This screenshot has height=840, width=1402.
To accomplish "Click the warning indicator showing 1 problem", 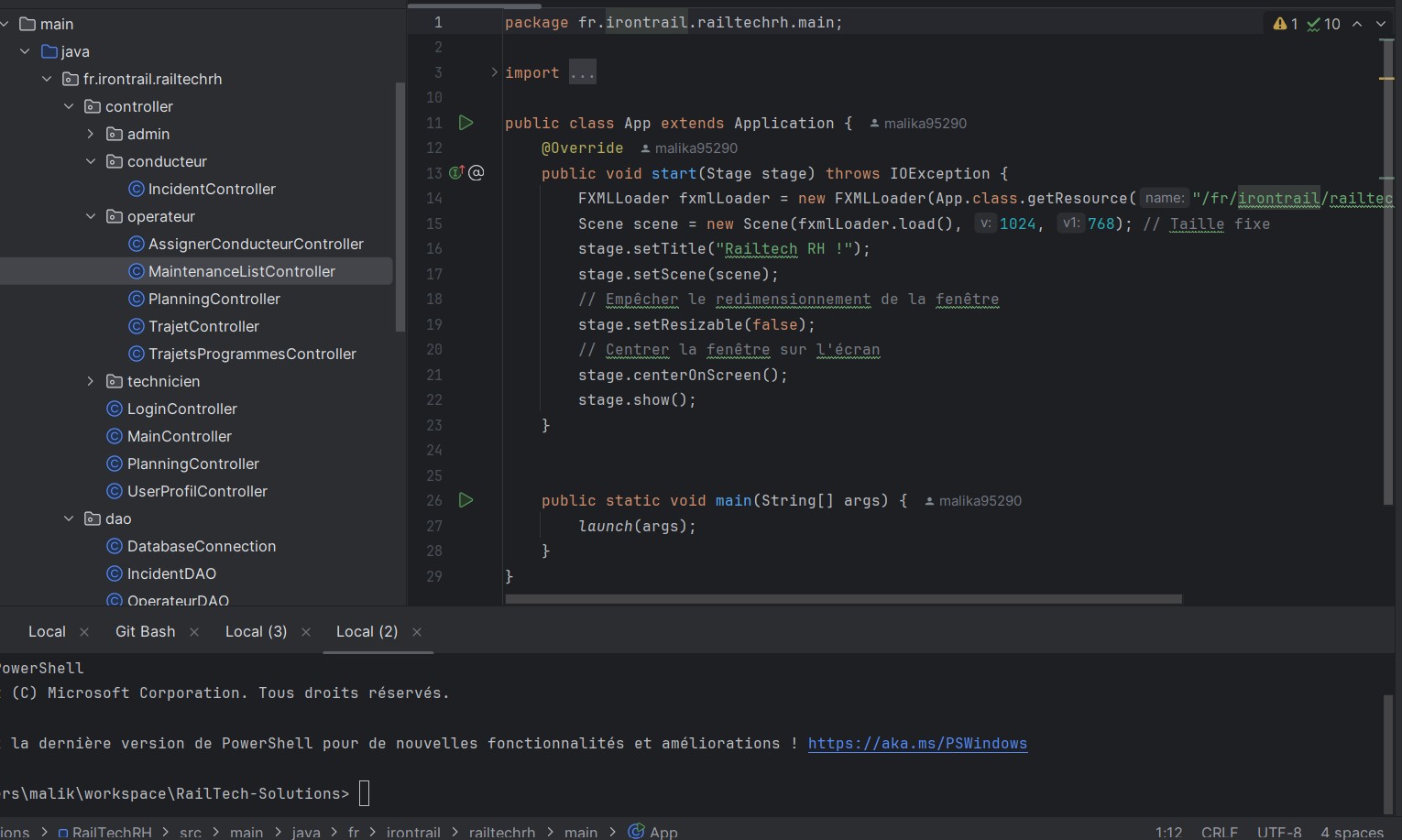I will click(x=1285, y=24).
